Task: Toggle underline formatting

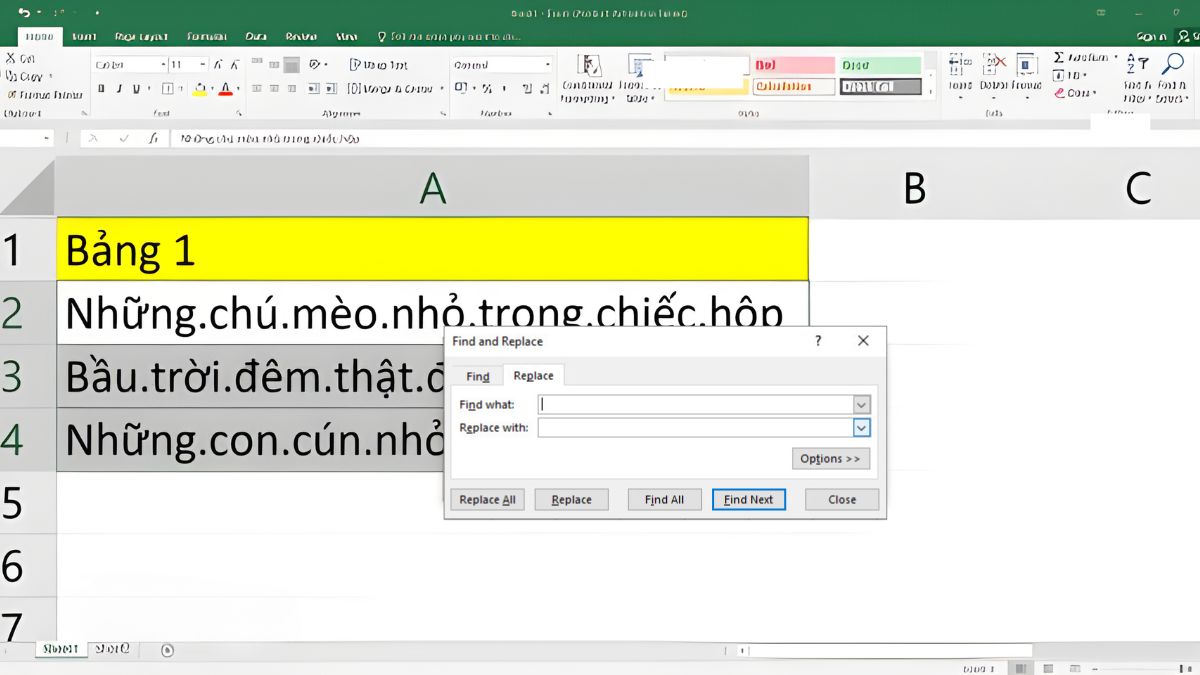Action: tap(136, 87)
